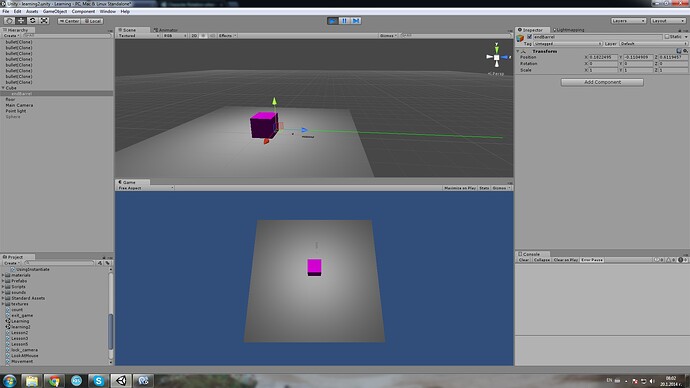This screenshot has height=388, width=690.
Task: Click the Play button to stop playback
Action: [x=333, y=21]
